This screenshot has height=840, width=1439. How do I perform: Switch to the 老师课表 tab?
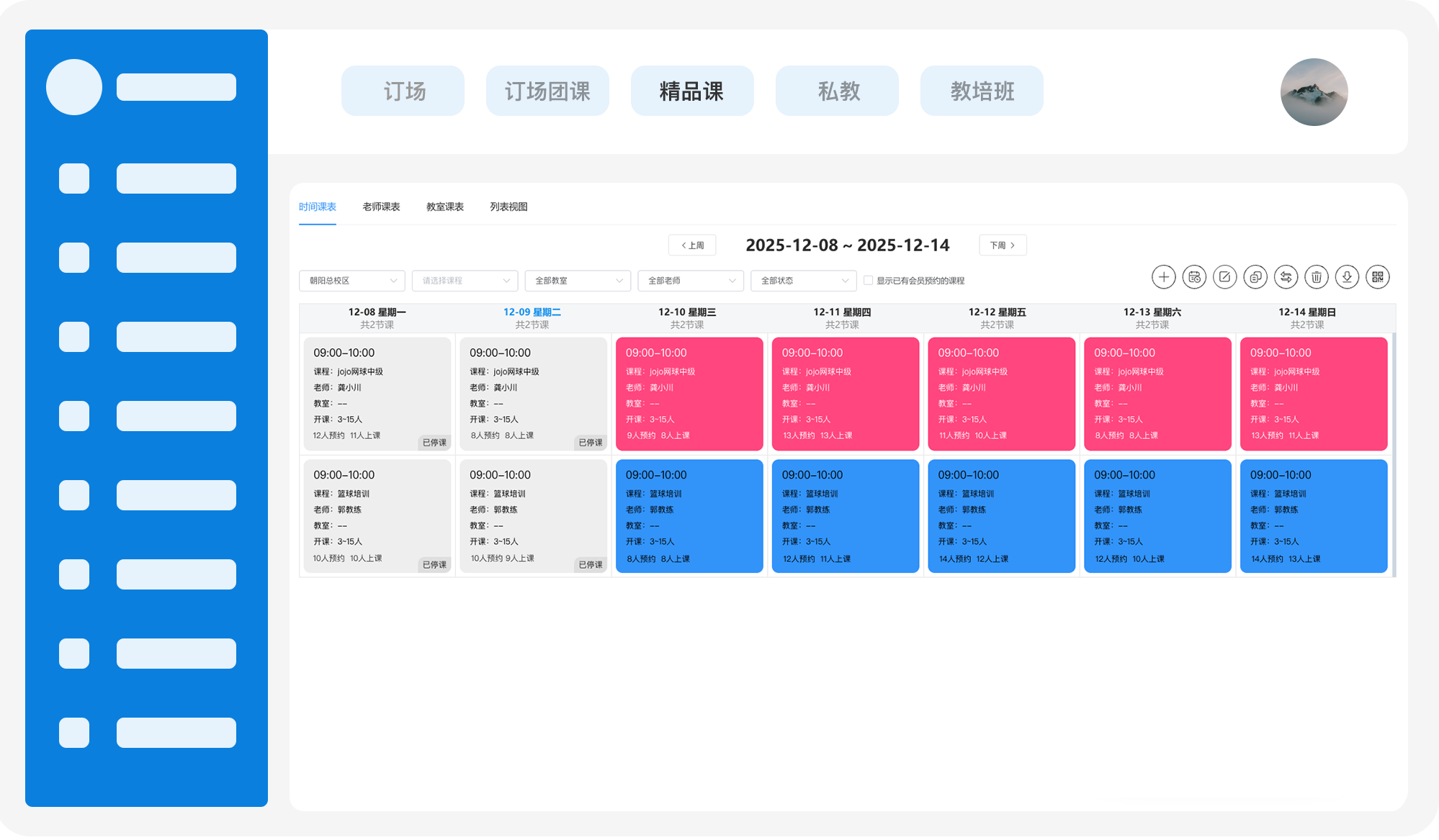pyautogui.click(x=381, y=207)
